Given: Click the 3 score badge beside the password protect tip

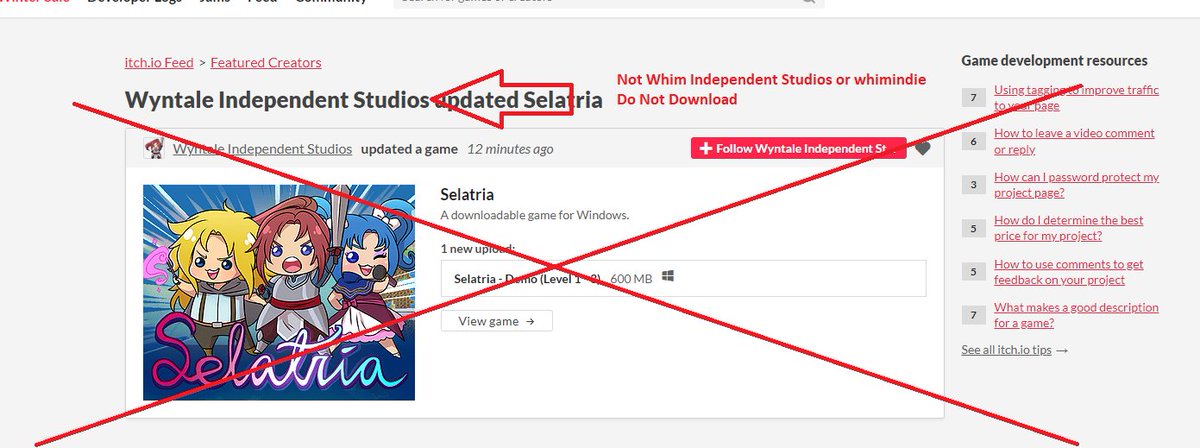Looking at the screenshot, I should point(972,185).
